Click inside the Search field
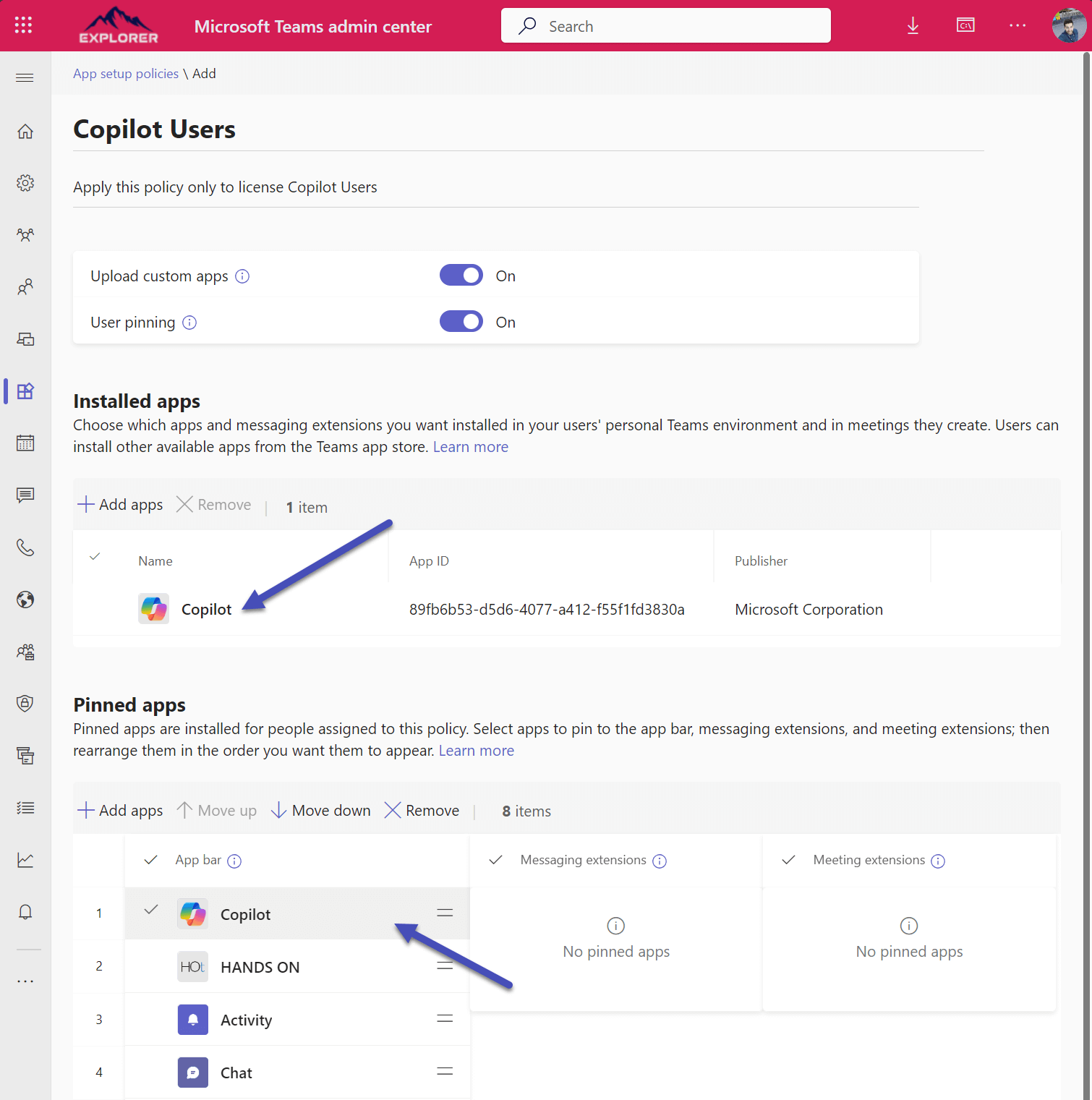The width and height of the screenshot is (1092, 1100). [x=665, y=25]
